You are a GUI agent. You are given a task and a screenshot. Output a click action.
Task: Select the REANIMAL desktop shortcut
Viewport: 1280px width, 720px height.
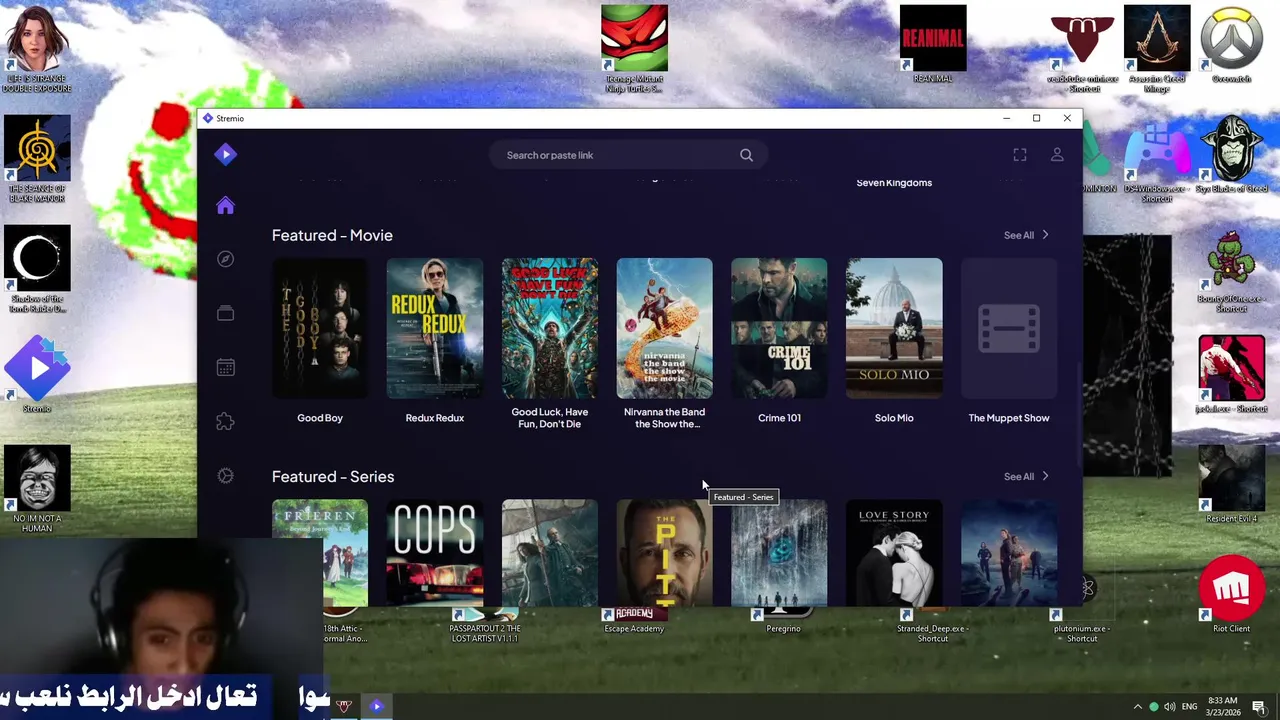tap(933, 44)
